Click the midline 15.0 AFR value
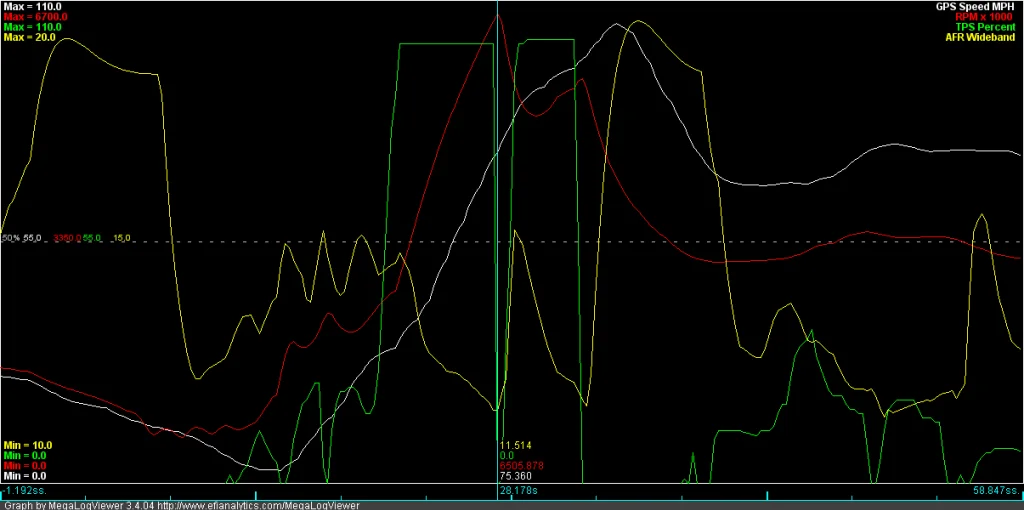 [x=122, y=239]
